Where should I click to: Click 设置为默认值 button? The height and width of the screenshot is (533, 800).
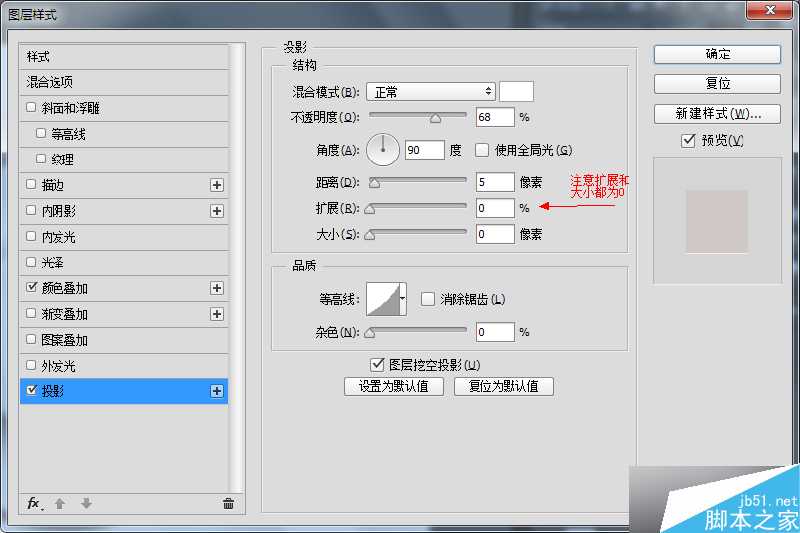[x=393, y=386]
